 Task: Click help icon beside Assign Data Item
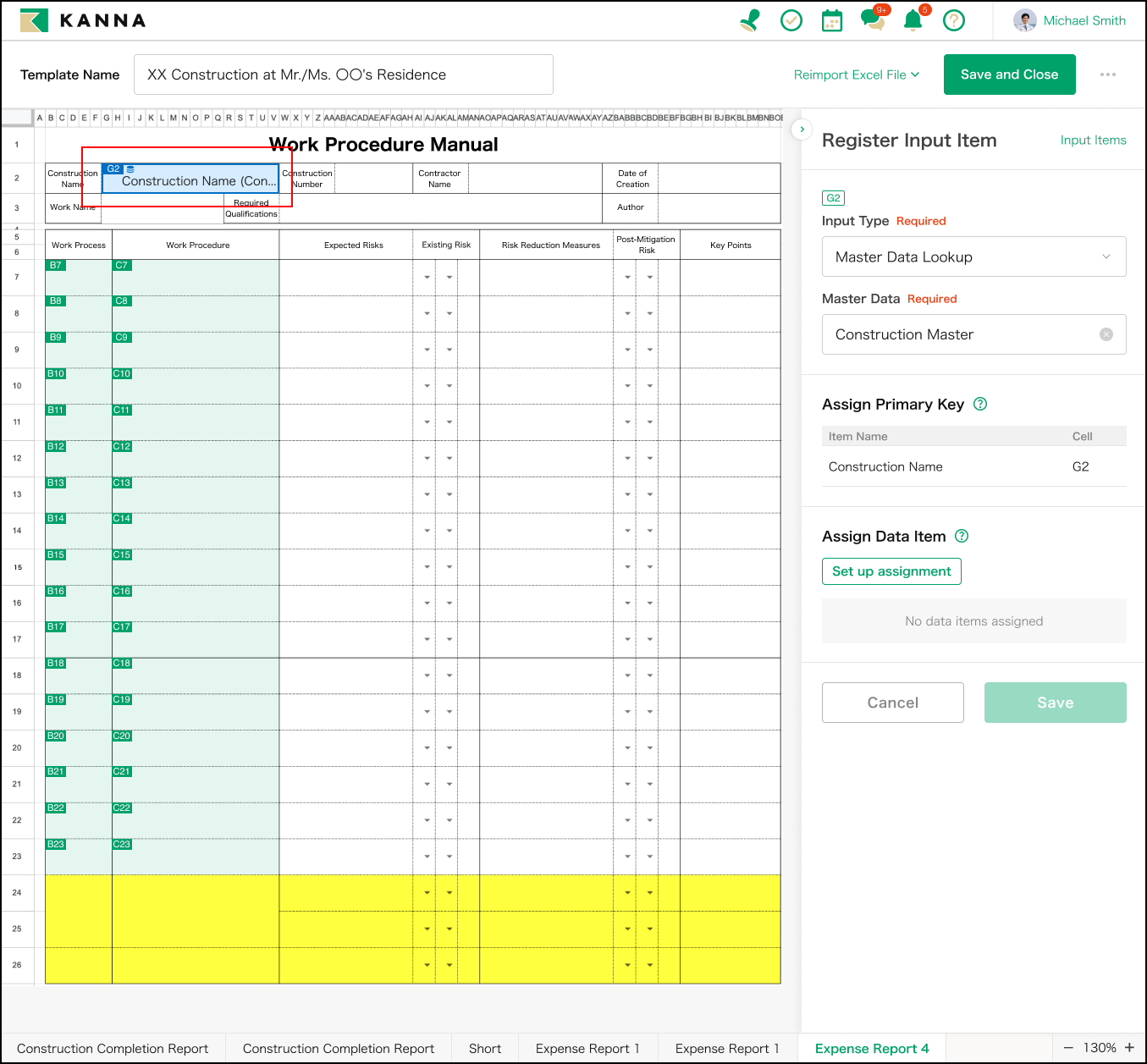click(x=962, y=536)
